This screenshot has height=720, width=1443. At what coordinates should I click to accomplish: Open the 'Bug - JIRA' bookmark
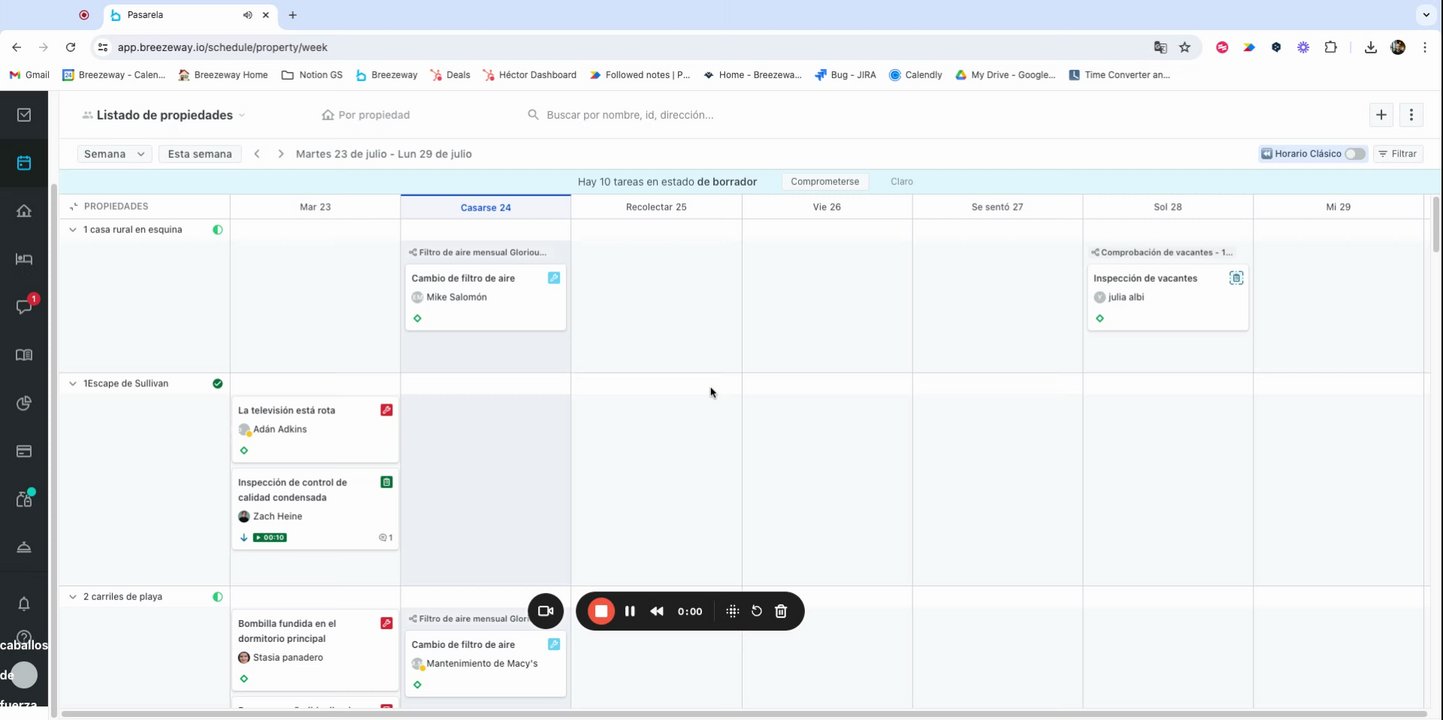tap(845, 75)
